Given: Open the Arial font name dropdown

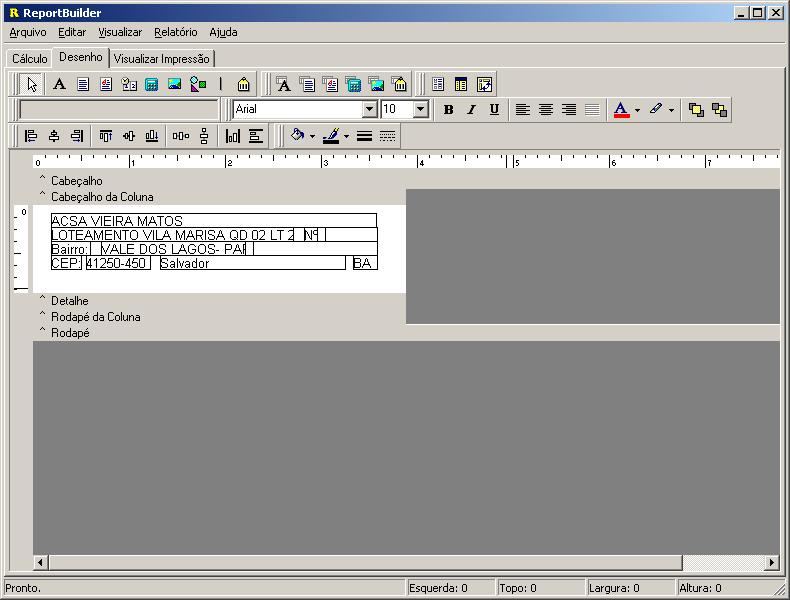Looking at the screenshot, I should 369,109.
